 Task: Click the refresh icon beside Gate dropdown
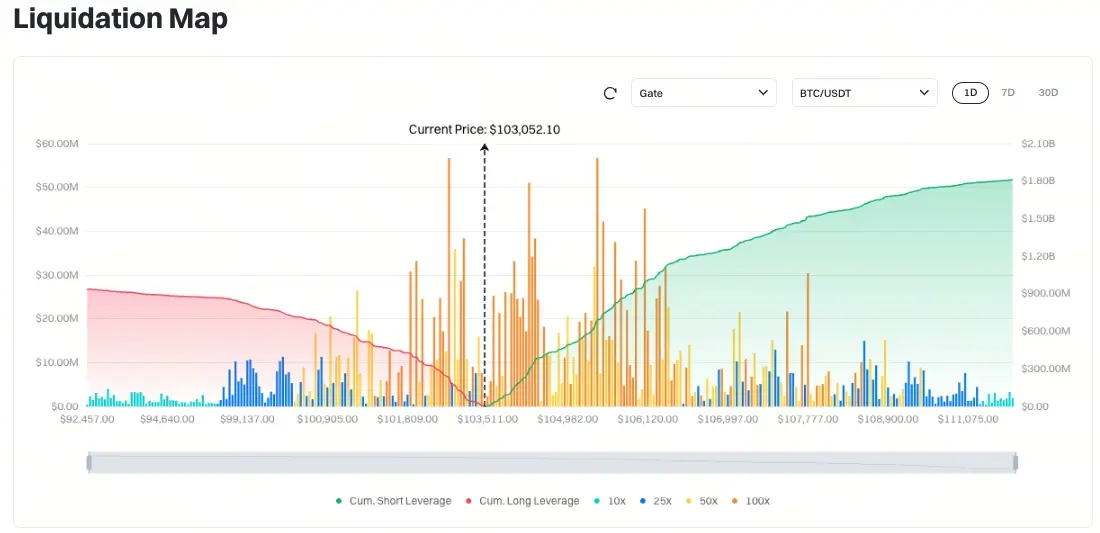(610, 93)
